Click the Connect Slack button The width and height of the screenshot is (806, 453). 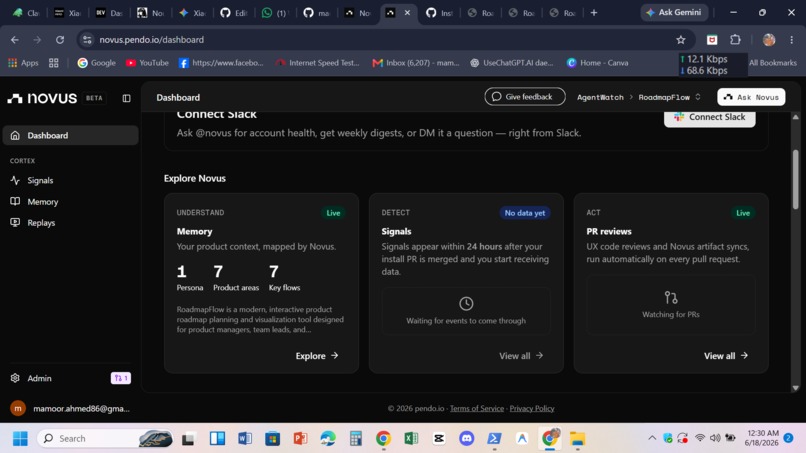[x=709, y=118]
